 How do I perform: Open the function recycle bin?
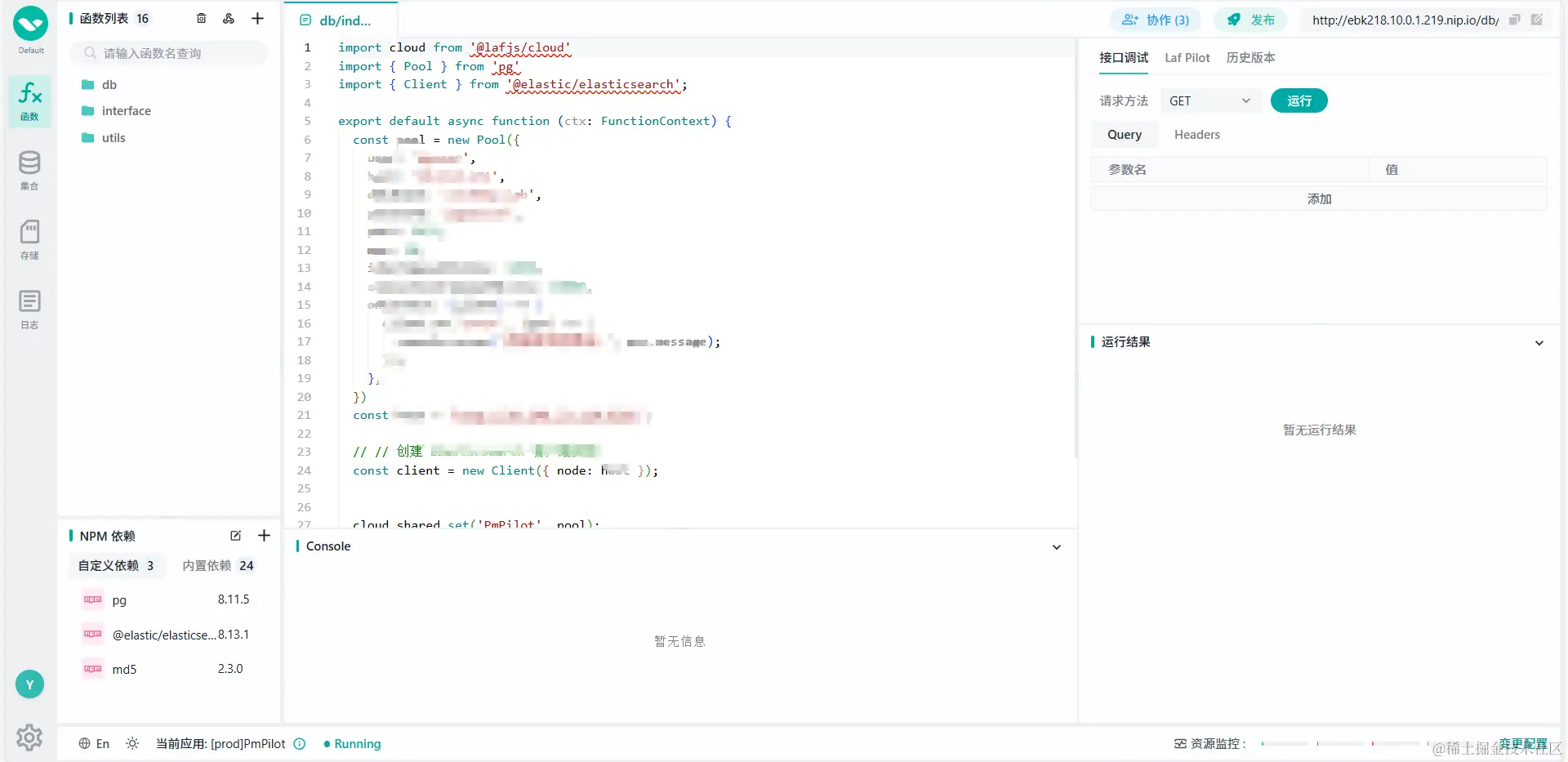pyautogui.click(x=202, y=18)
